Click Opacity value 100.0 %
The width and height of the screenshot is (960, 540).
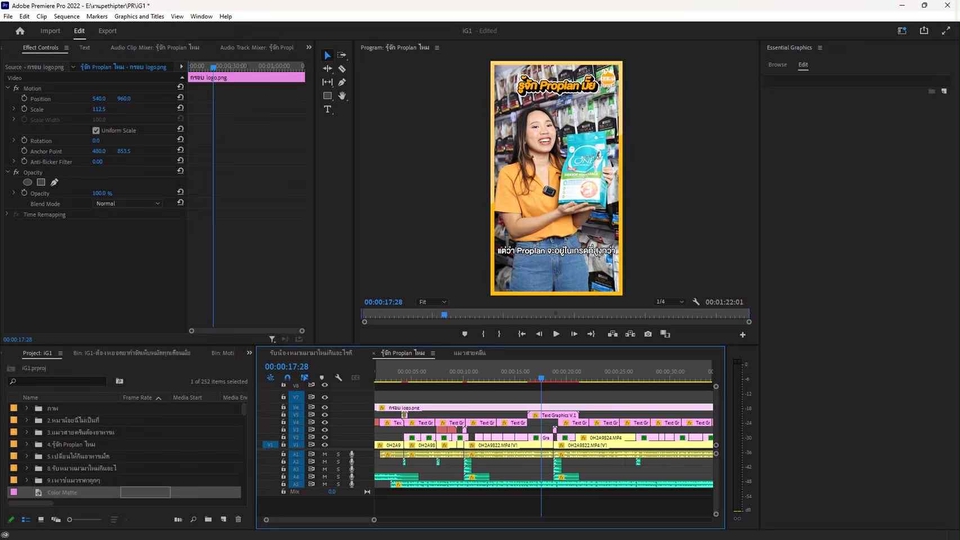(102, 193)
